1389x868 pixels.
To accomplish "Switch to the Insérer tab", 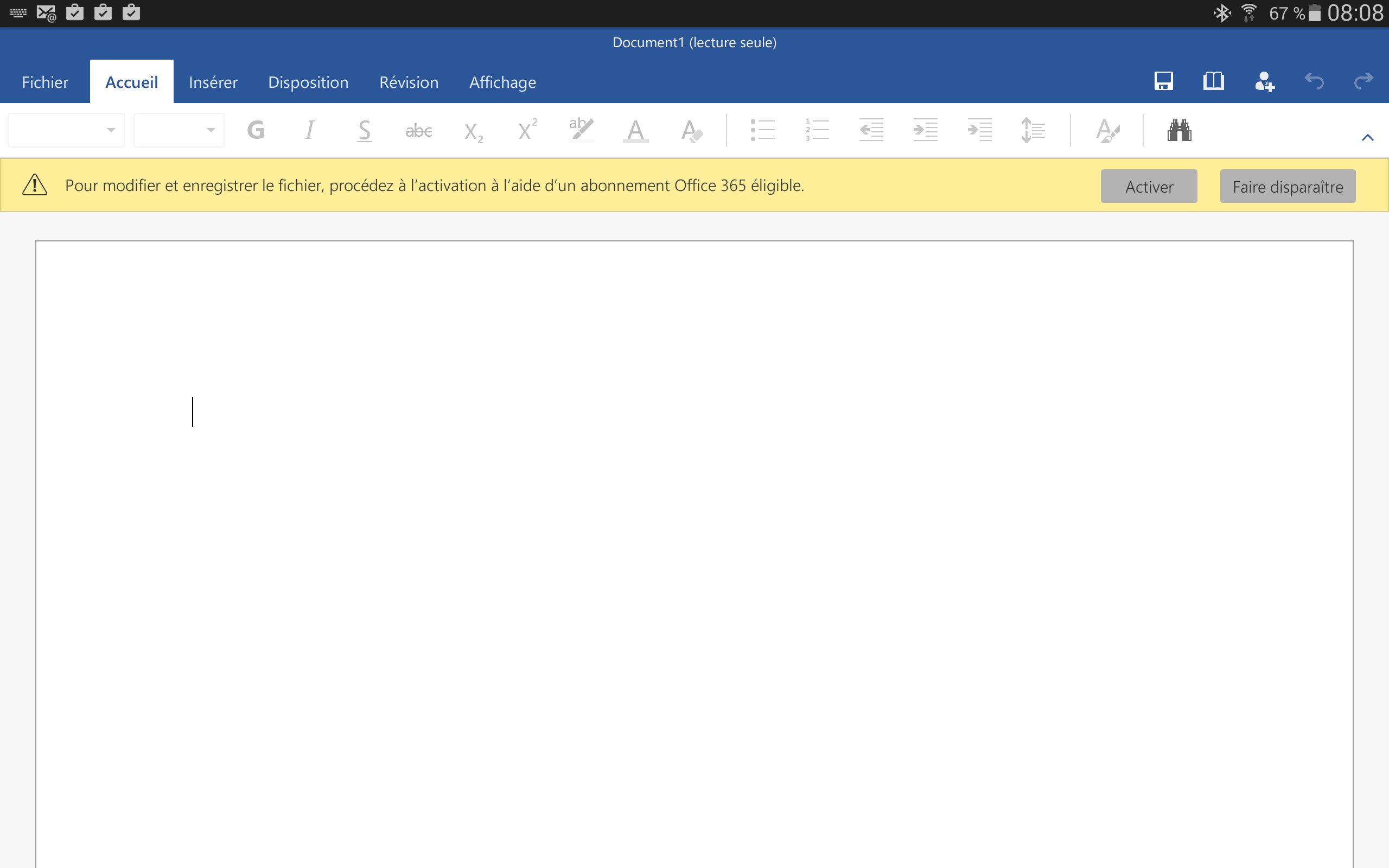I will click(213, 82).
